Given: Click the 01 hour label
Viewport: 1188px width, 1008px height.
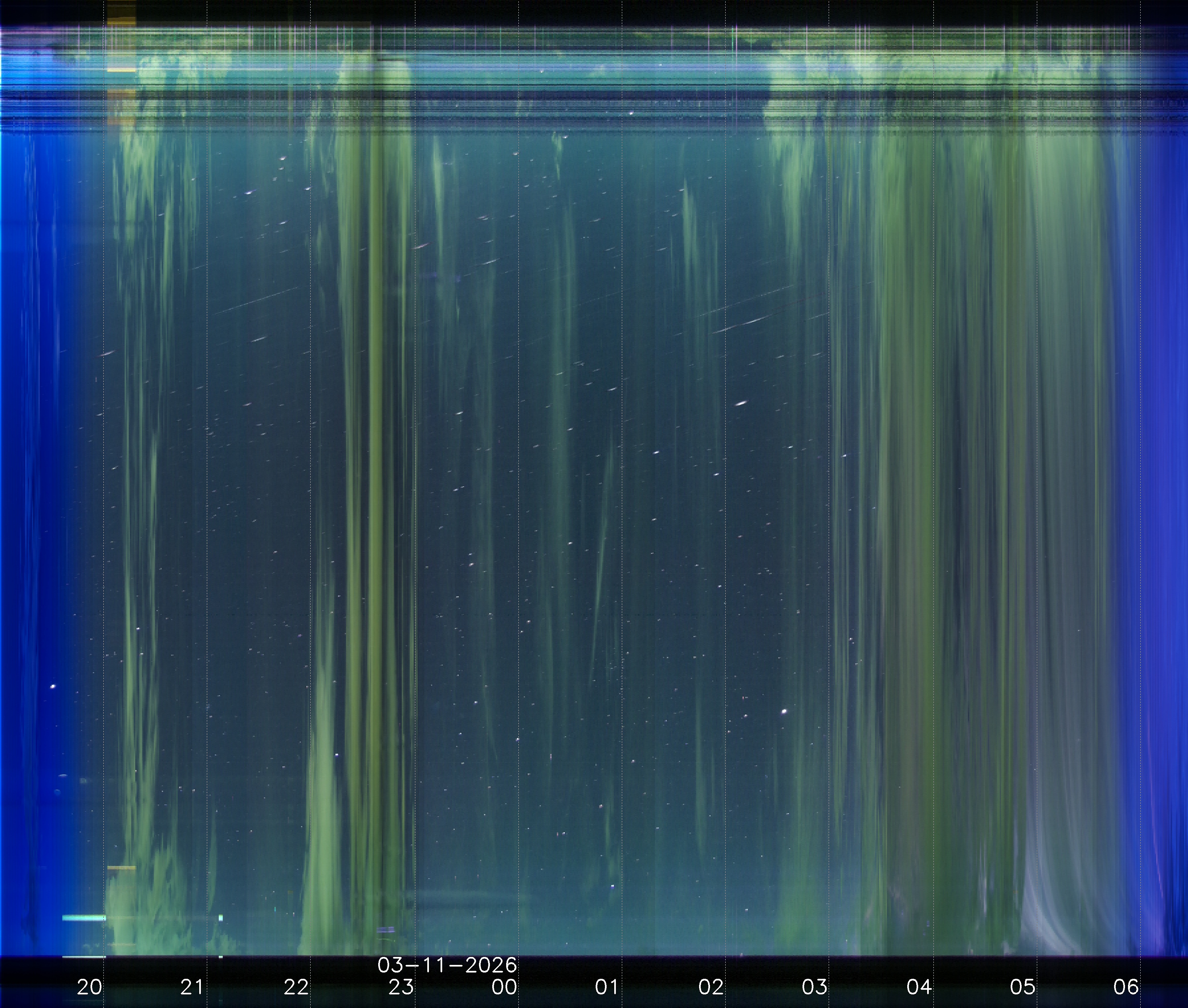Looking at the screenshot, I should coord(607,987).
